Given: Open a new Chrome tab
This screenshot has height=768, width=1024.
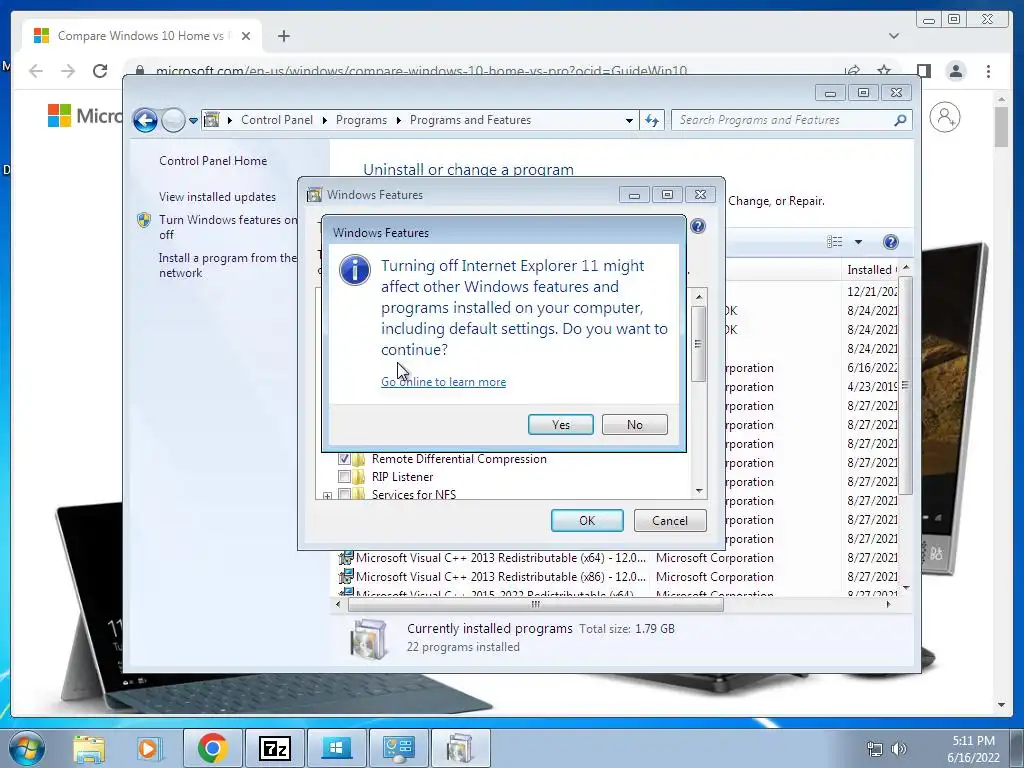Looking at the screenshot, I should point(283,36).
